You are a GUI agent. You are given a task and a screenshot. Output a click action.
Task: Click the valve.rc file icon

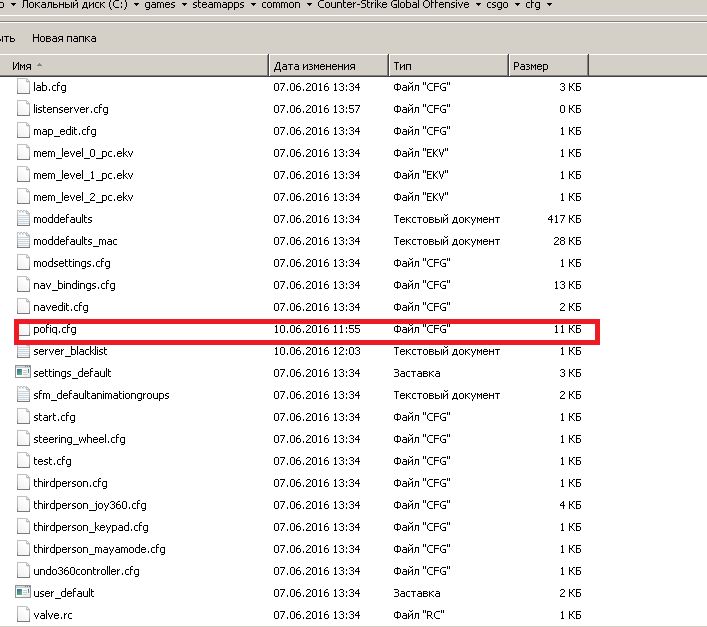coord(23,615)
